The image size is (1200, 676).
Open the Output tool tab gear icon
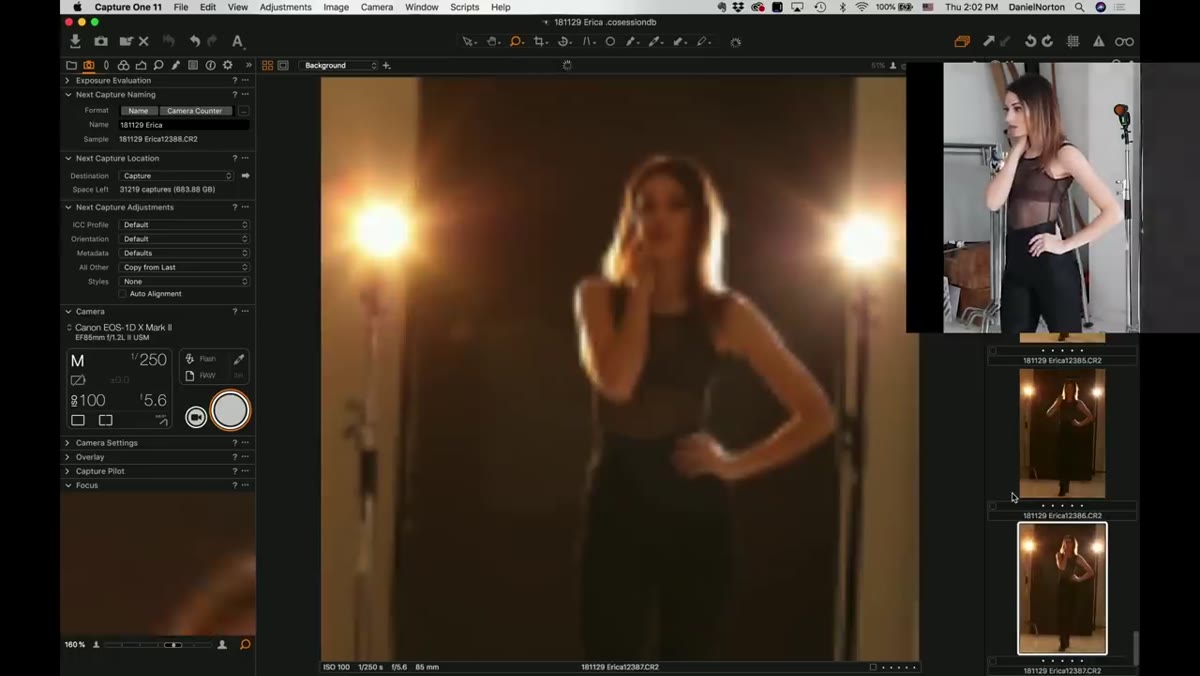coord(228,65)
